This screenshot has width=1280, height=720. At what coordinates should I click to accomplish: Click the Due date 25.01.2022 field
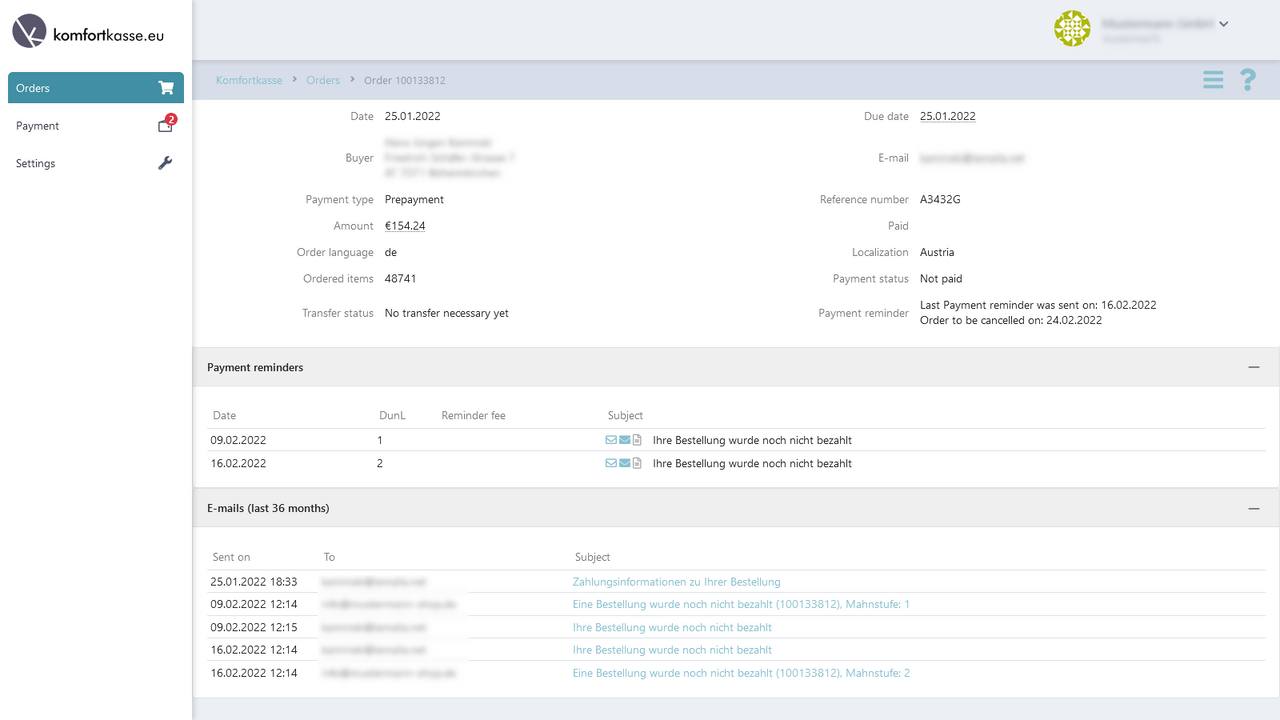tap(947, 116)
